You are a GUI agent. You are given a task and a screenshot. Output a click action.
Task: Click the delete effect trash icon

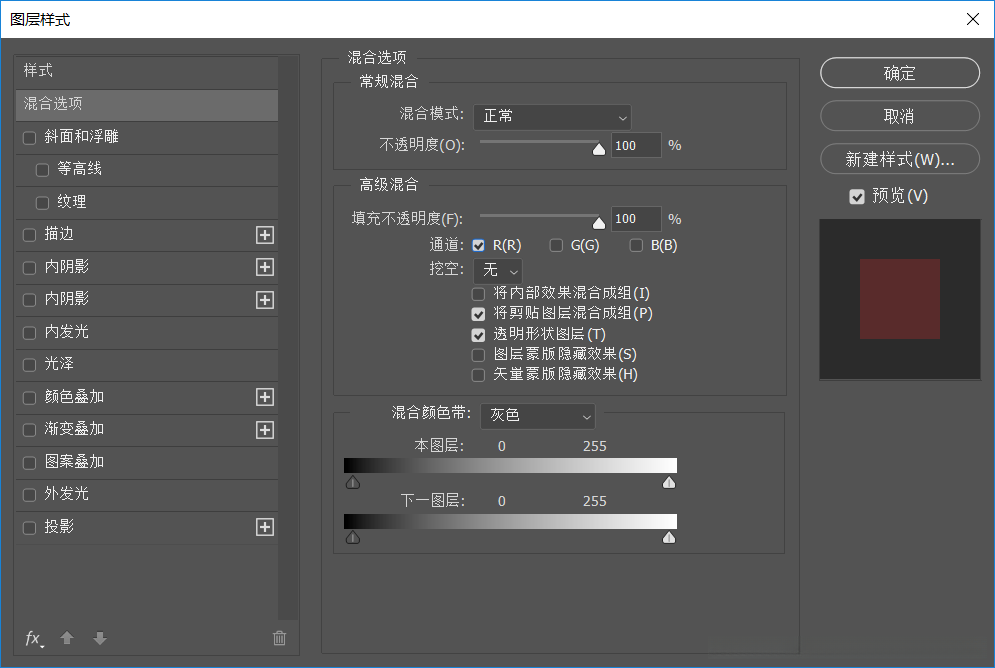point(279,638)
